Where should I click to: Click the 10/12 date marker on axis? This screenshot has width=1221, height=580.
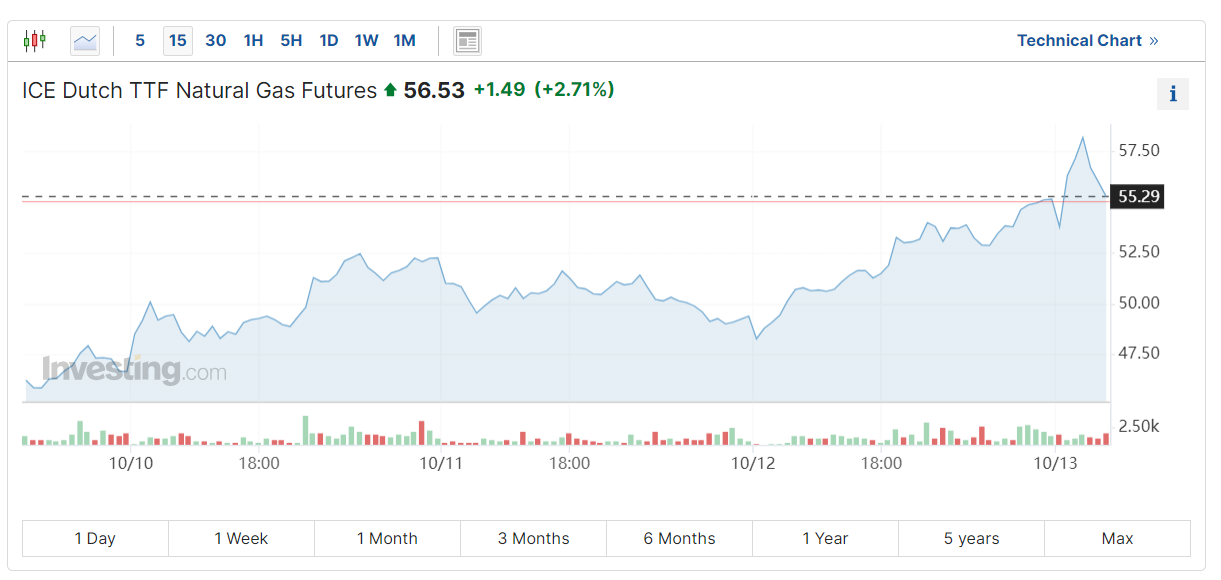pos(753,463)
